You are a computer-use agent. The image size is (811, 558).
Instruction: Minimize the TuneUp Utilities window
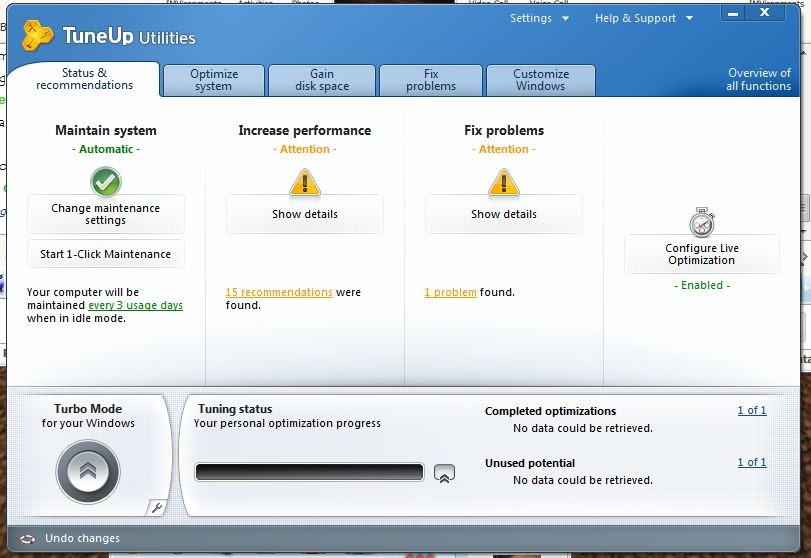(x=732, y=14)
